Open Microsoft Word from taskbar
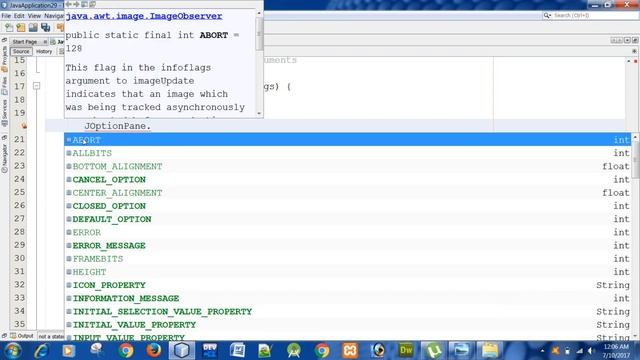This screenshot has height=360, width=640. pyautogui.click(x=238, y=351)
